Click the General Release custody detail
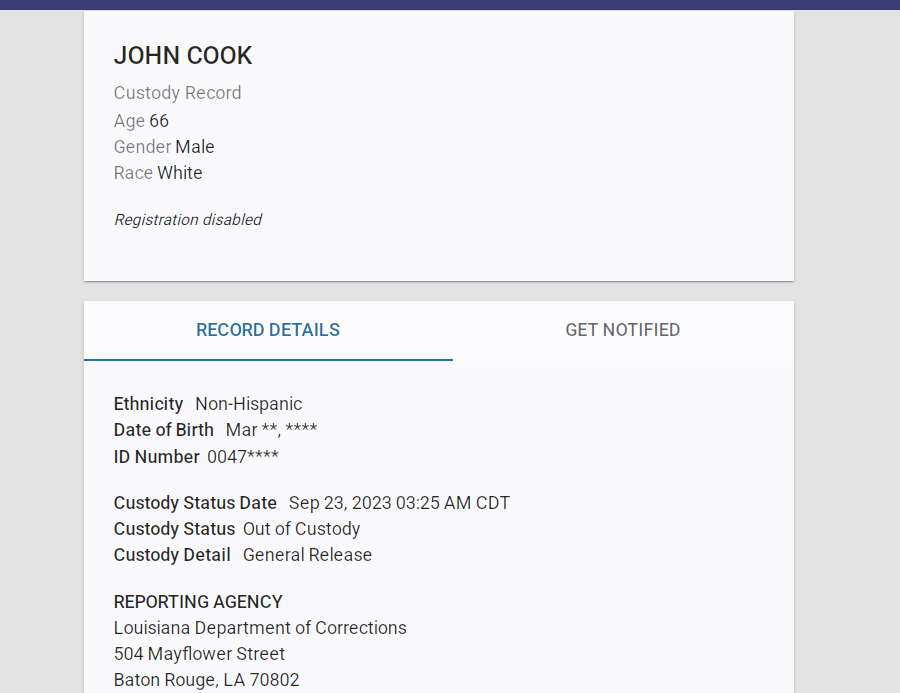 [x=307, y=555]
